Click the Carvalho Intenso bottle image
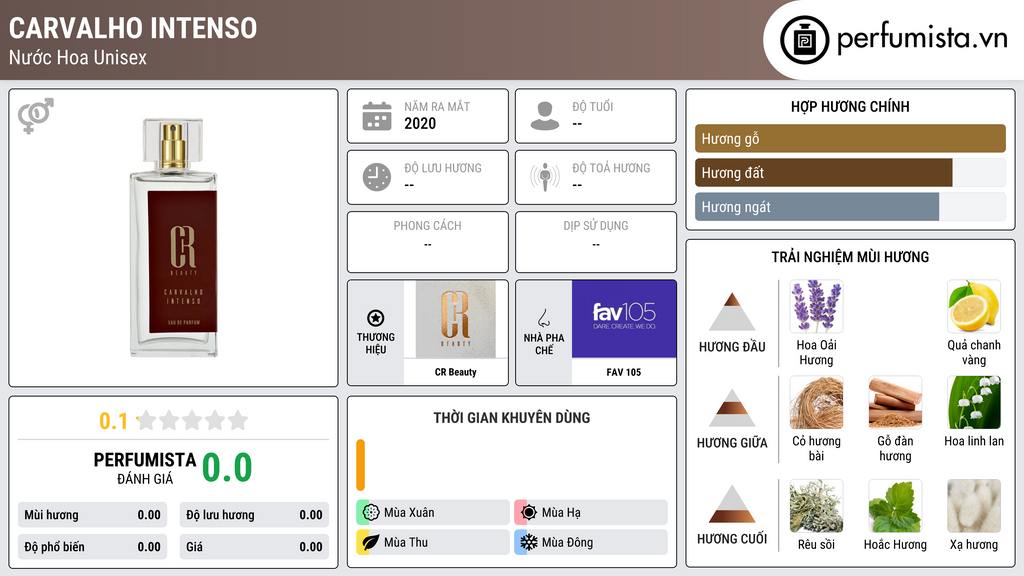 (x=173, y=238)
